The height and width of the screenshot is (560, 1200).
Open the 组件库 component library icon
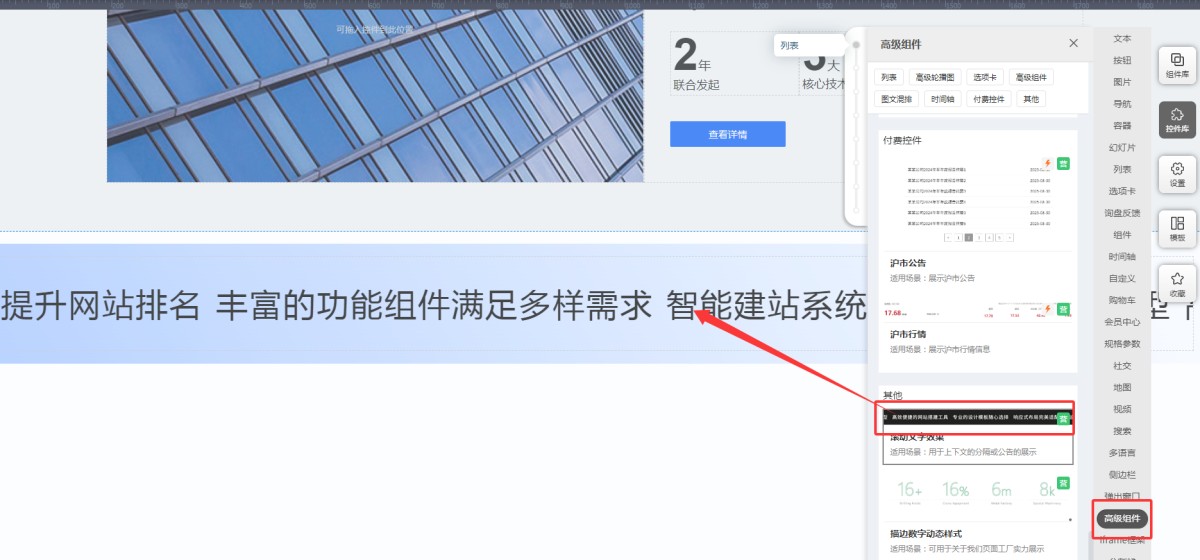pos(1177,65)
